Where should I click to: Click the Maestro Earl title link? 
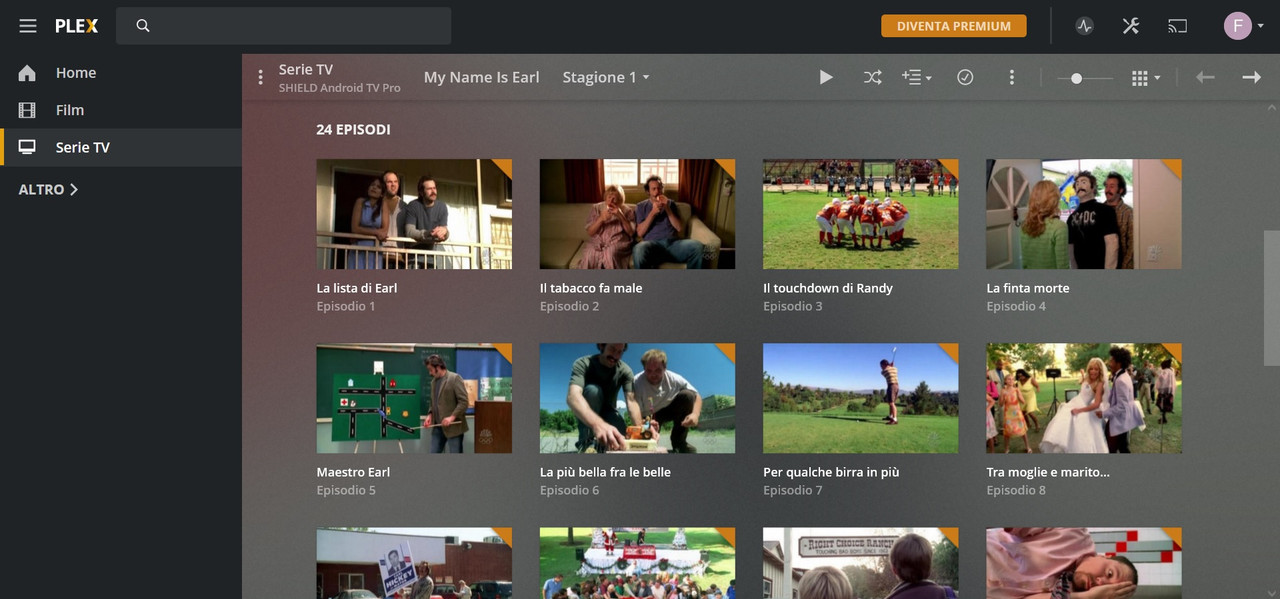pyautogui.click(x=353, y=472)
